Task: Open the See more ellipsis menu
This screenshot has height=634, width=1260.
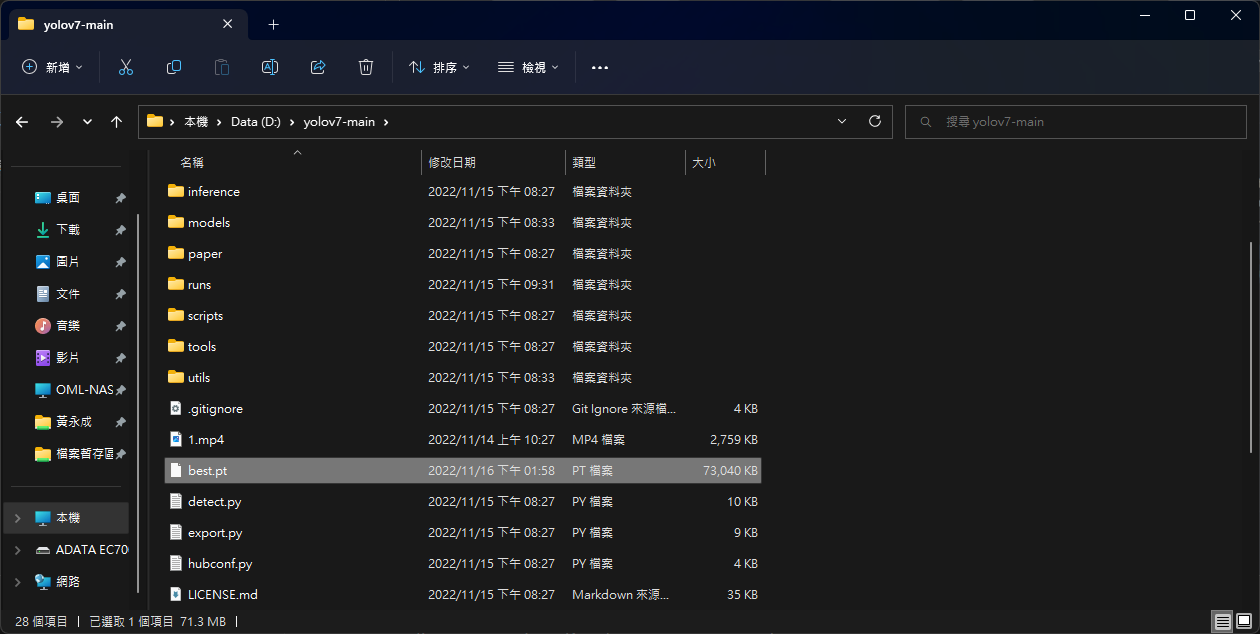Action: (600, 67)
